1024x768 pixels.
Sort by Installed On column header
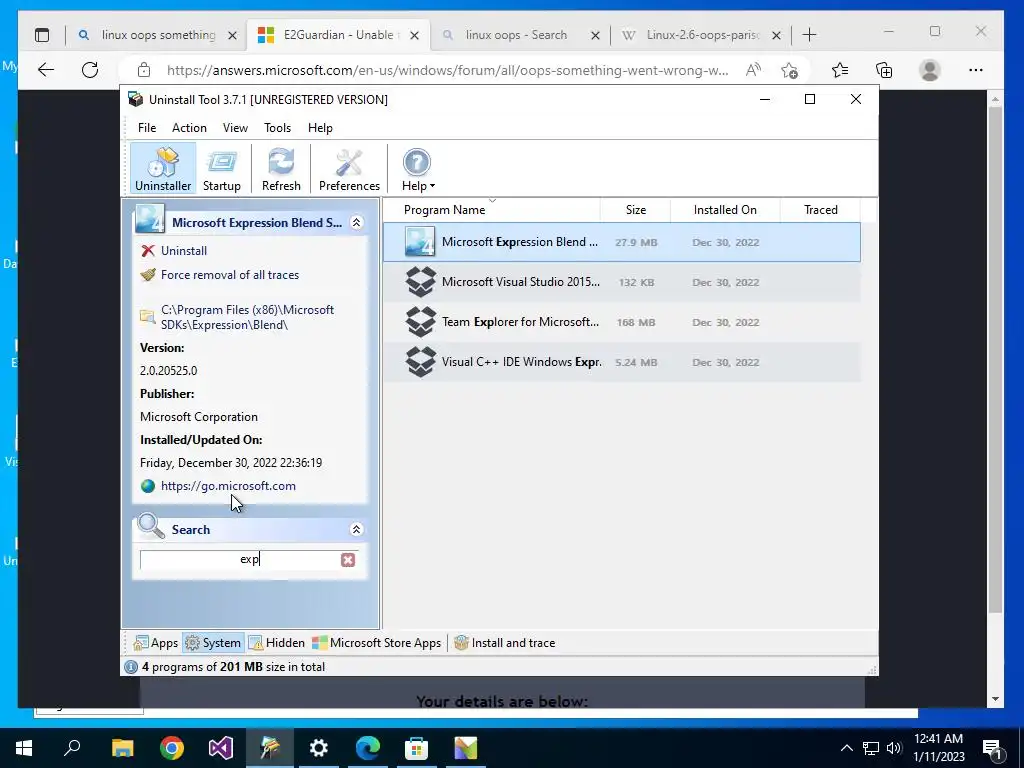click(725, 210)
